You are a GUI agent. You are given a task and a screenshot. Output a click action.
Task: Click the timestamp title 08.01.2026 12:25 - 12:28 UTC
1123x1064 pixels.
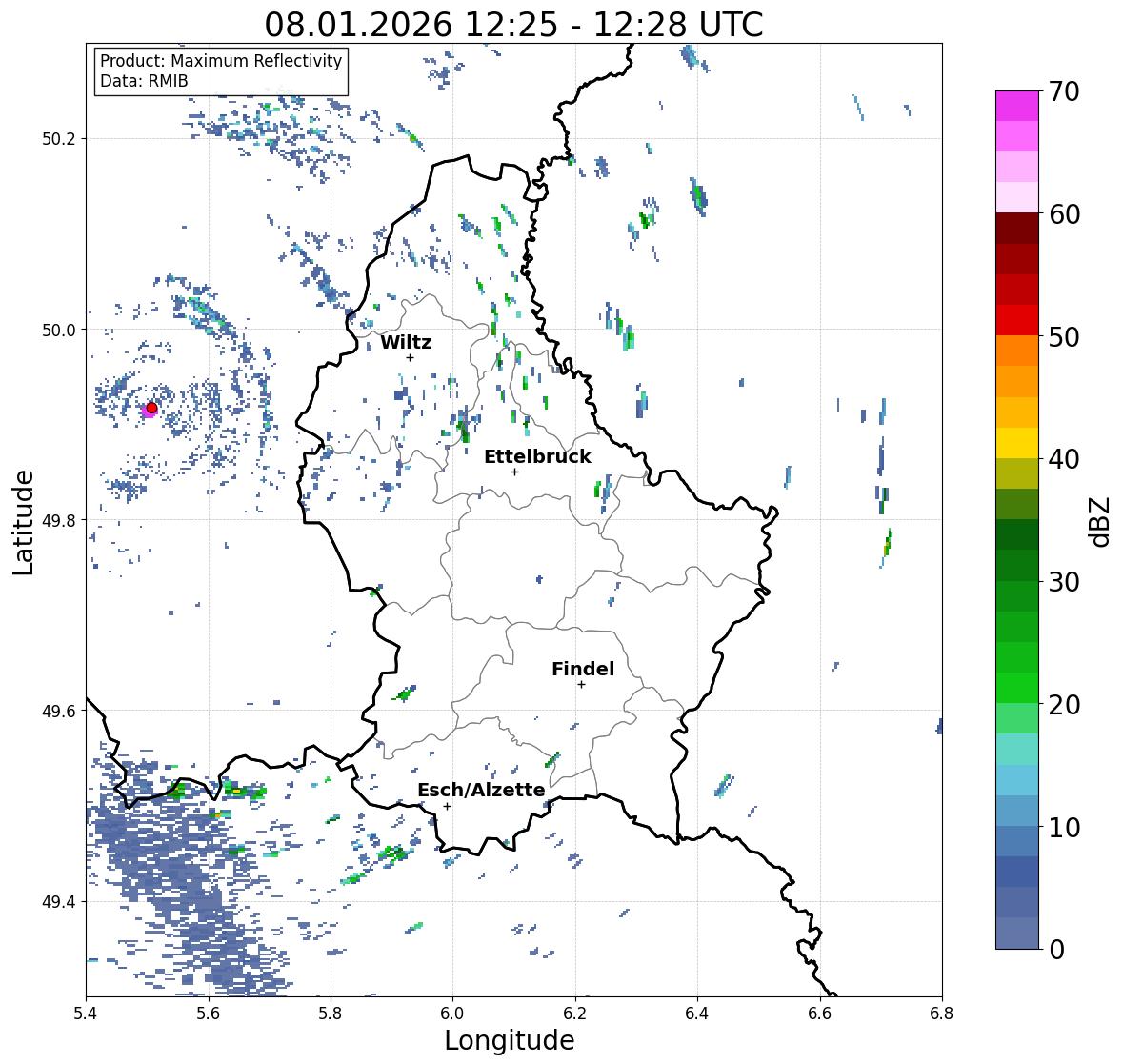click(x=513, y=25)
